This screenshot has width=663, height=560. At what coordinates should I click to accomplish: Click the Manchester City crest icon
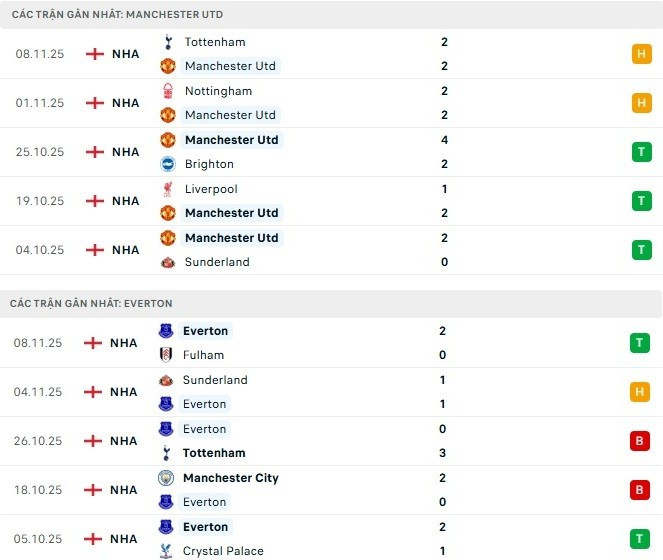coord(165,478)
